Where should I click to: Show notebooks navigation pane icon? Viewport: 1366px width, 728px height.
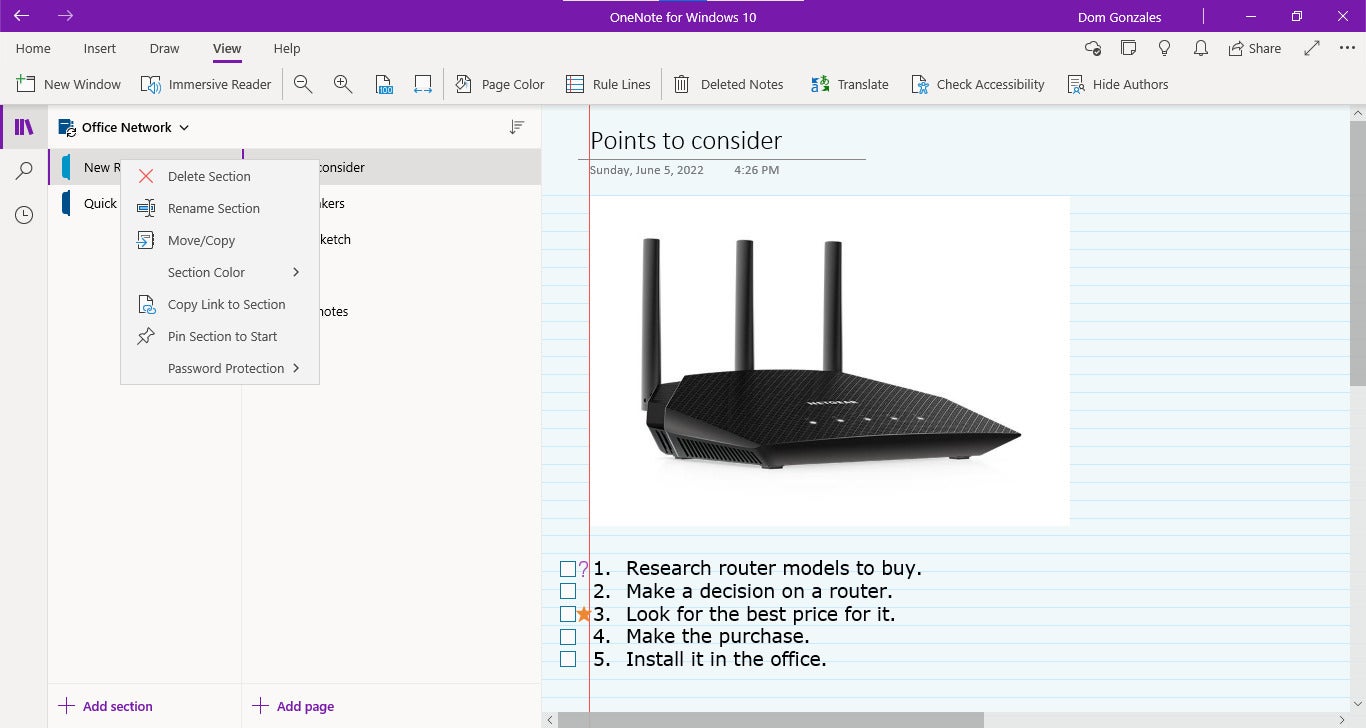tap(24, 127)
